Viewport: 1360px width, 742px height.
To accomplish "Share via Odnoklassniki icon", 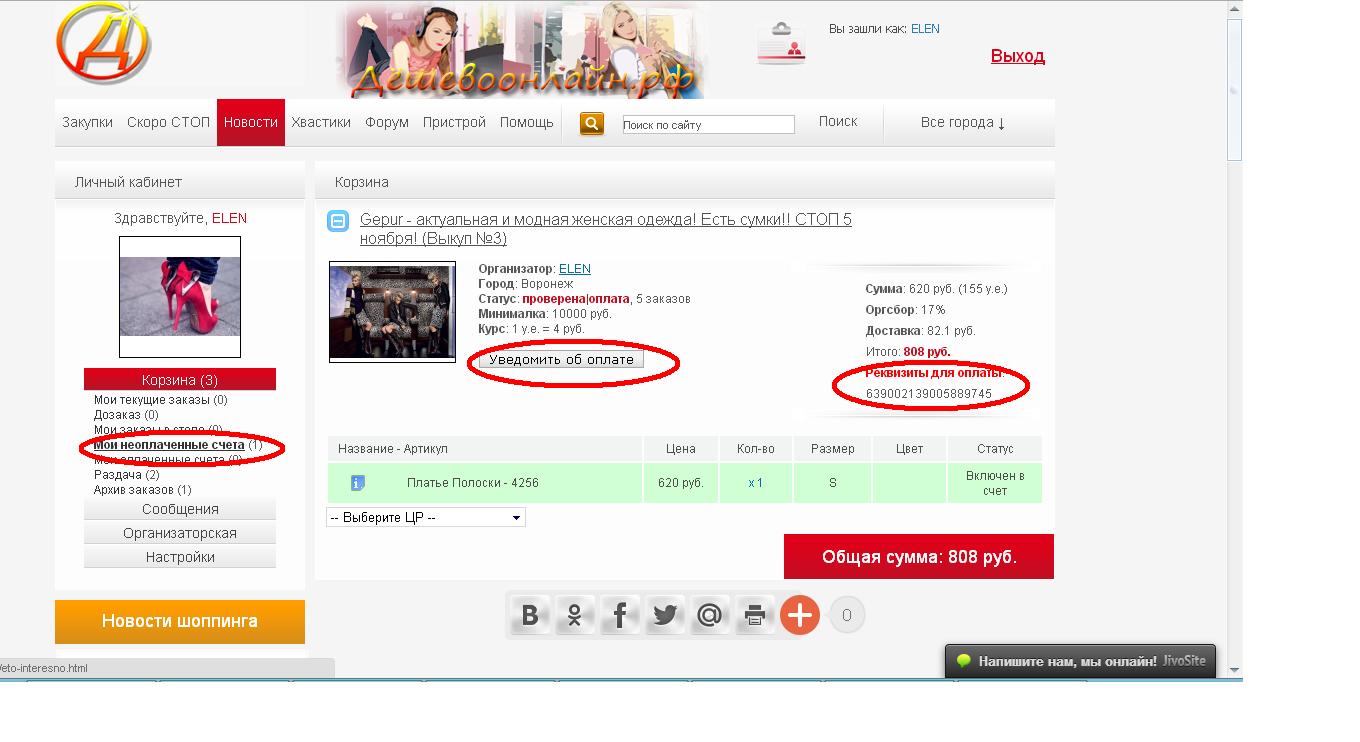I will click(575, 615).
